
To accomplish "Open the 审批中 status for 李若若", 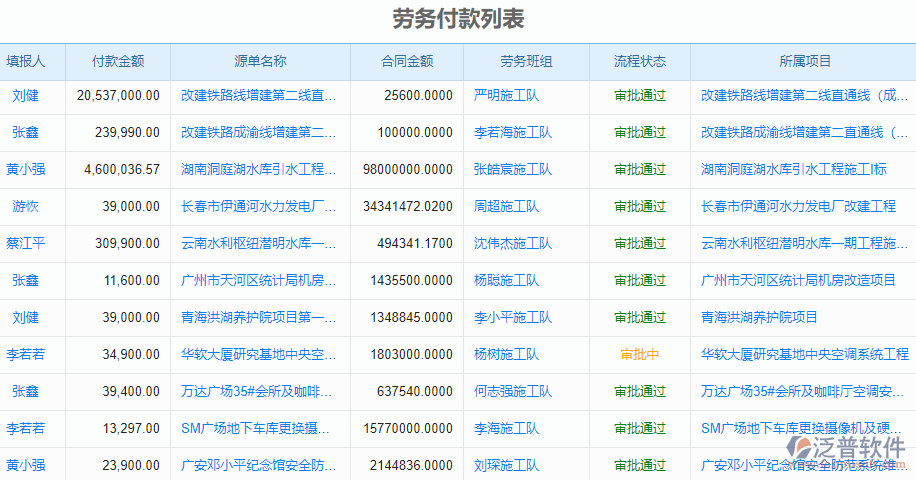I will pyautogui.click(x=640, y=354).
